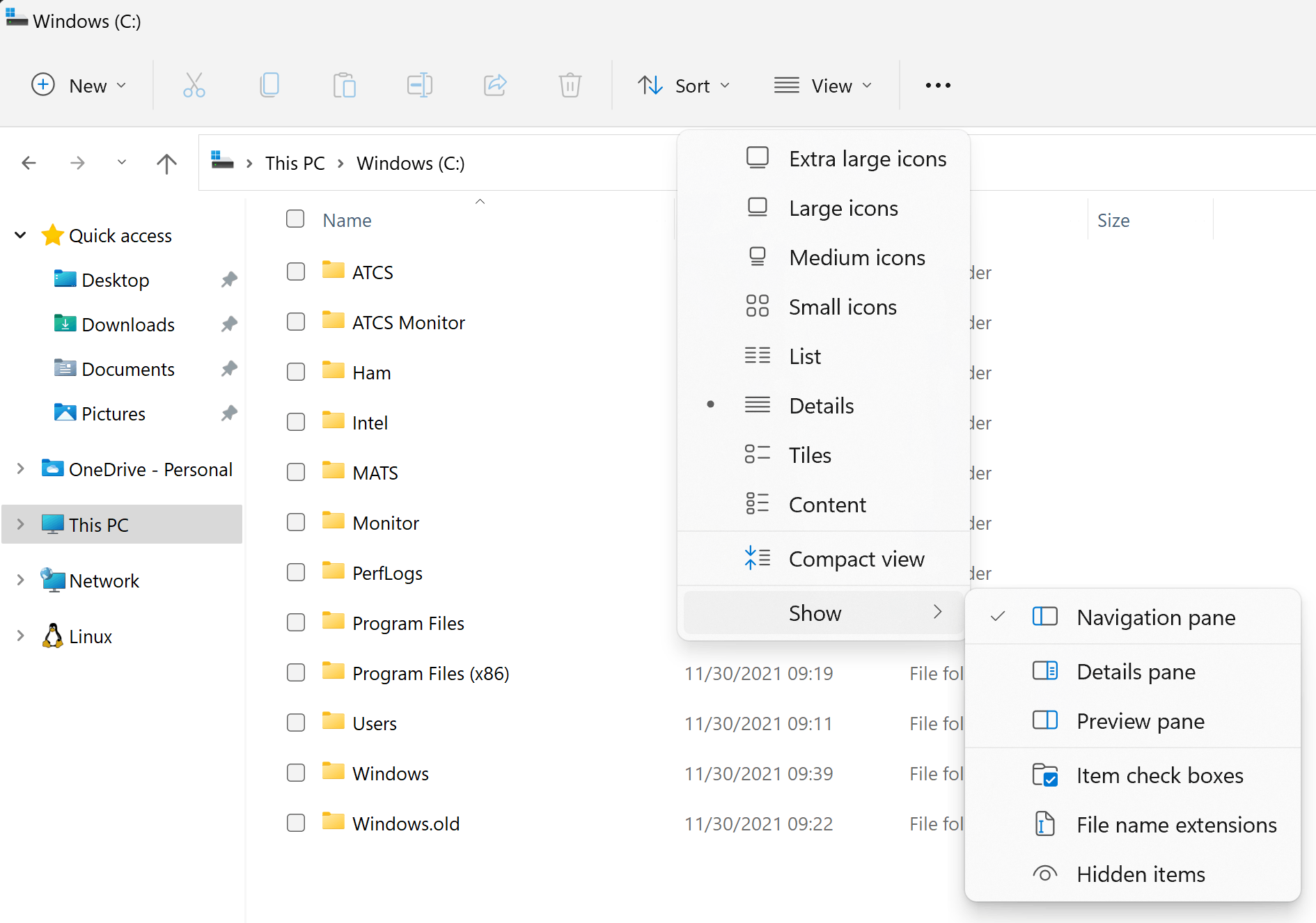Go back with the left arrow
Screen dimensions: 1316x923
[29, 163]
